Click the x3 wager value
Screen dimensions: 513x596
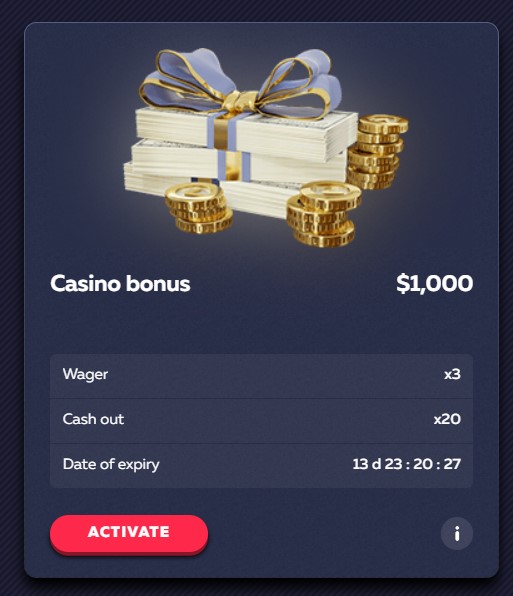point(453,374)
